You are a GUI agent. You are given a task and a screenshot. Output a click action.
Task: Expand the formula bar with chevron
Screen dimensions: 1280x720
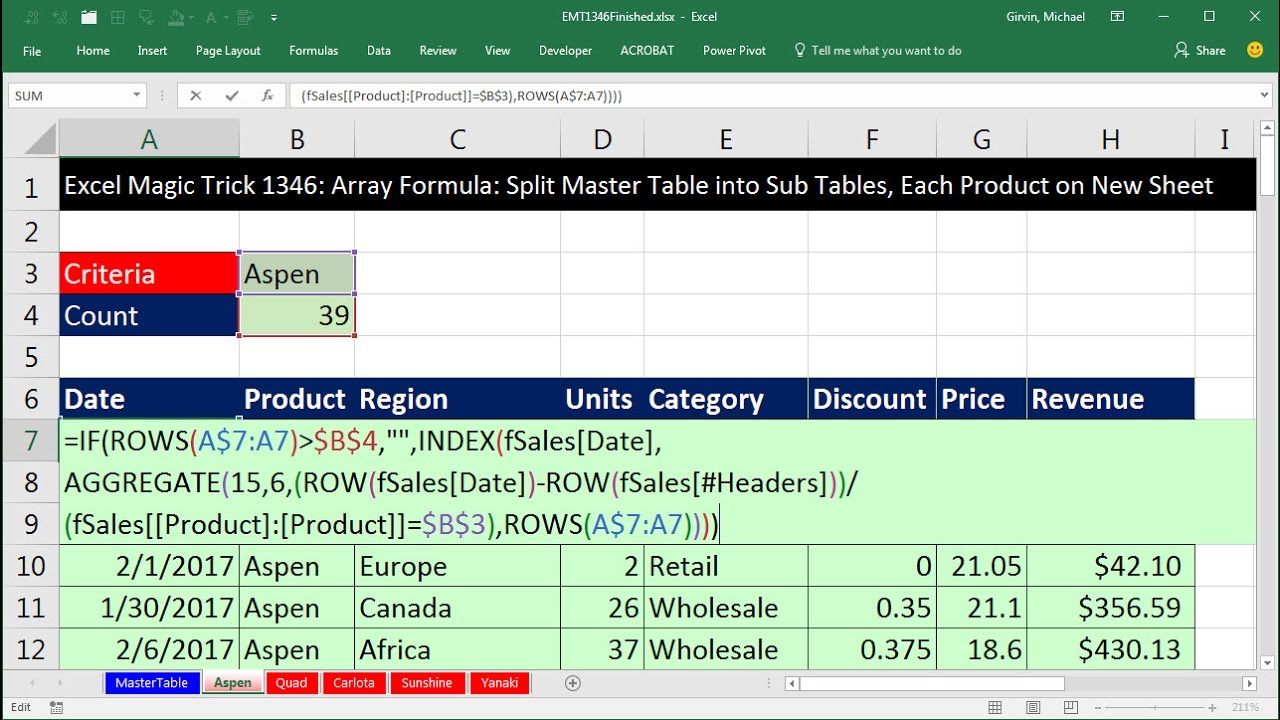tap(1265, 96)
